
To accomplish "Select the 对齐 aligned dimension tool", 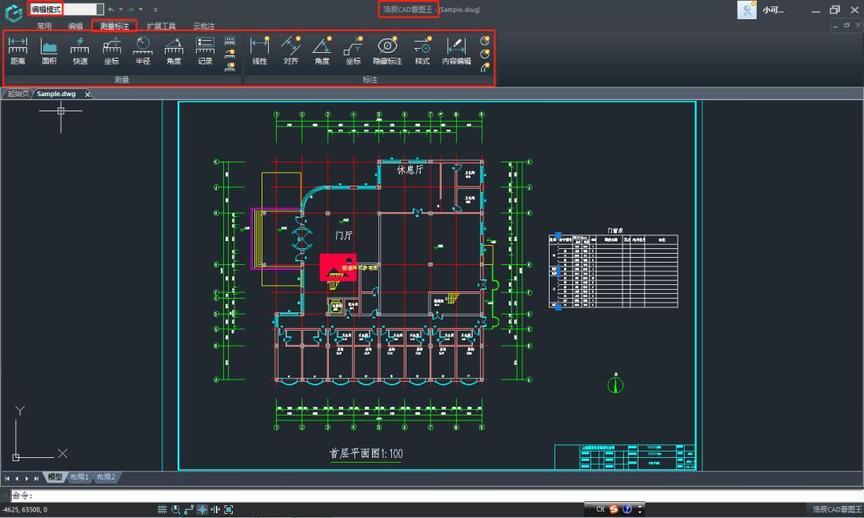I will click(x=291, y=50).
